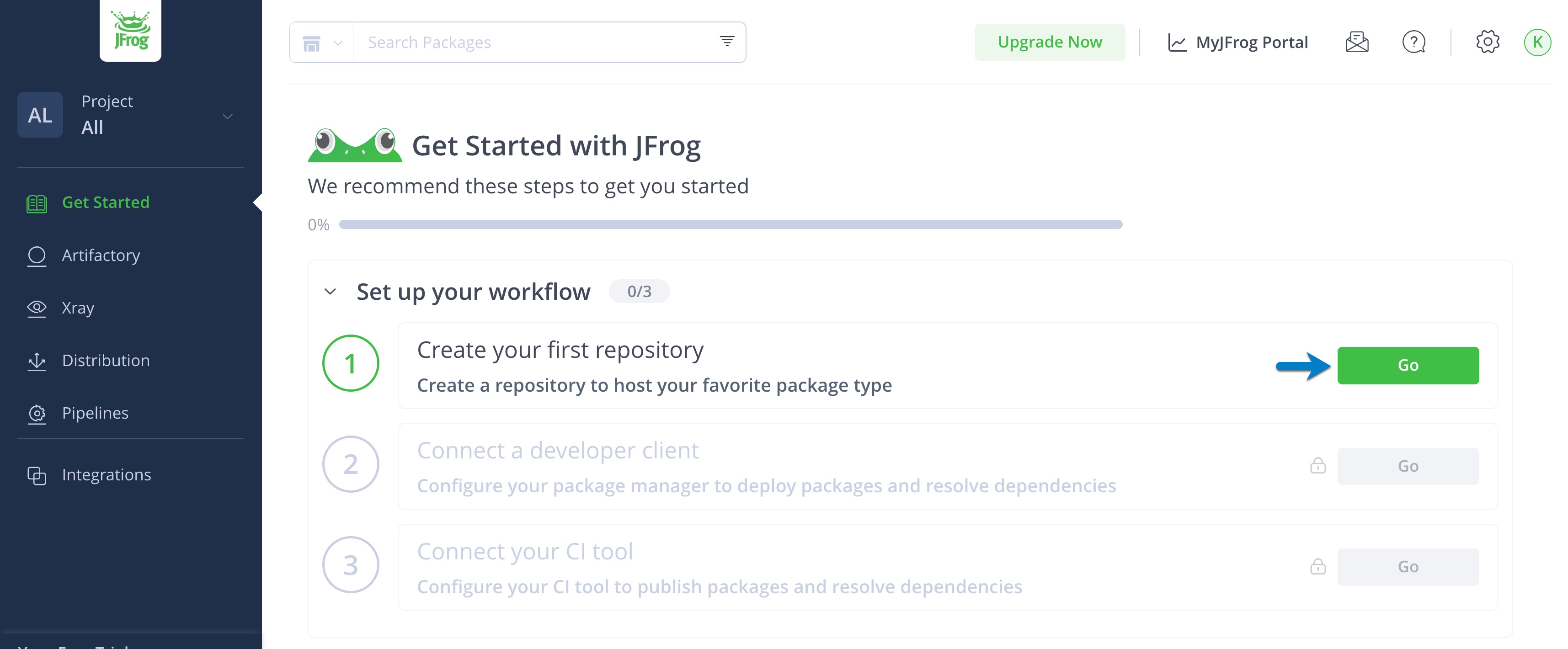Click the Connect a developer client title

pyautogui.click(x=558, y=451)
